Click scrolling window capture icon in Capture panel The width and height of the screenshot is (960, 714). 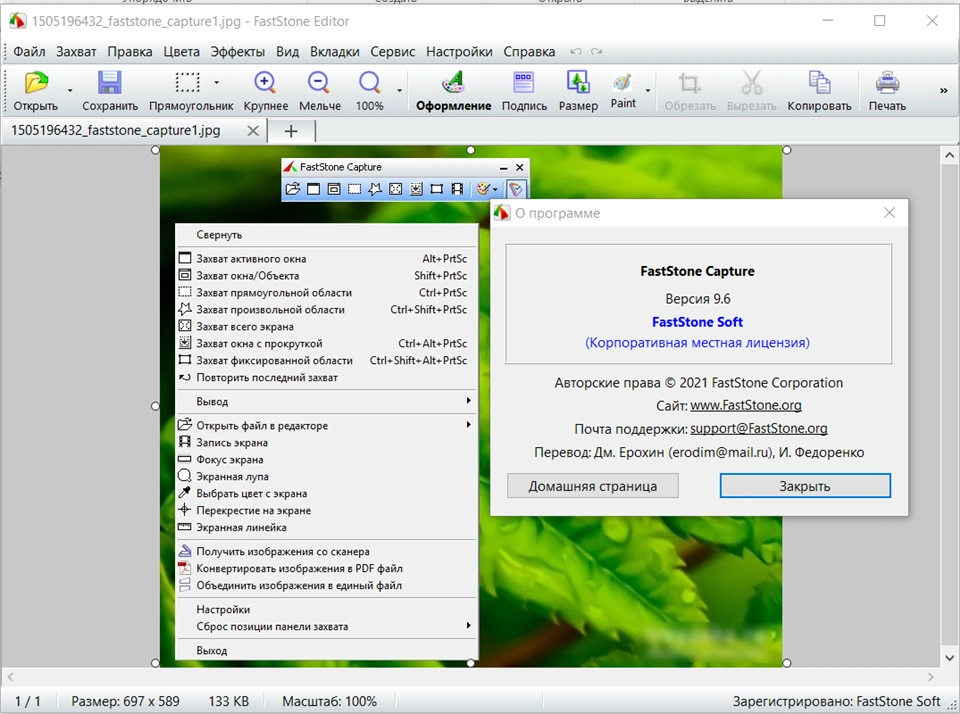pyautogui.click(x=416, y=189)
